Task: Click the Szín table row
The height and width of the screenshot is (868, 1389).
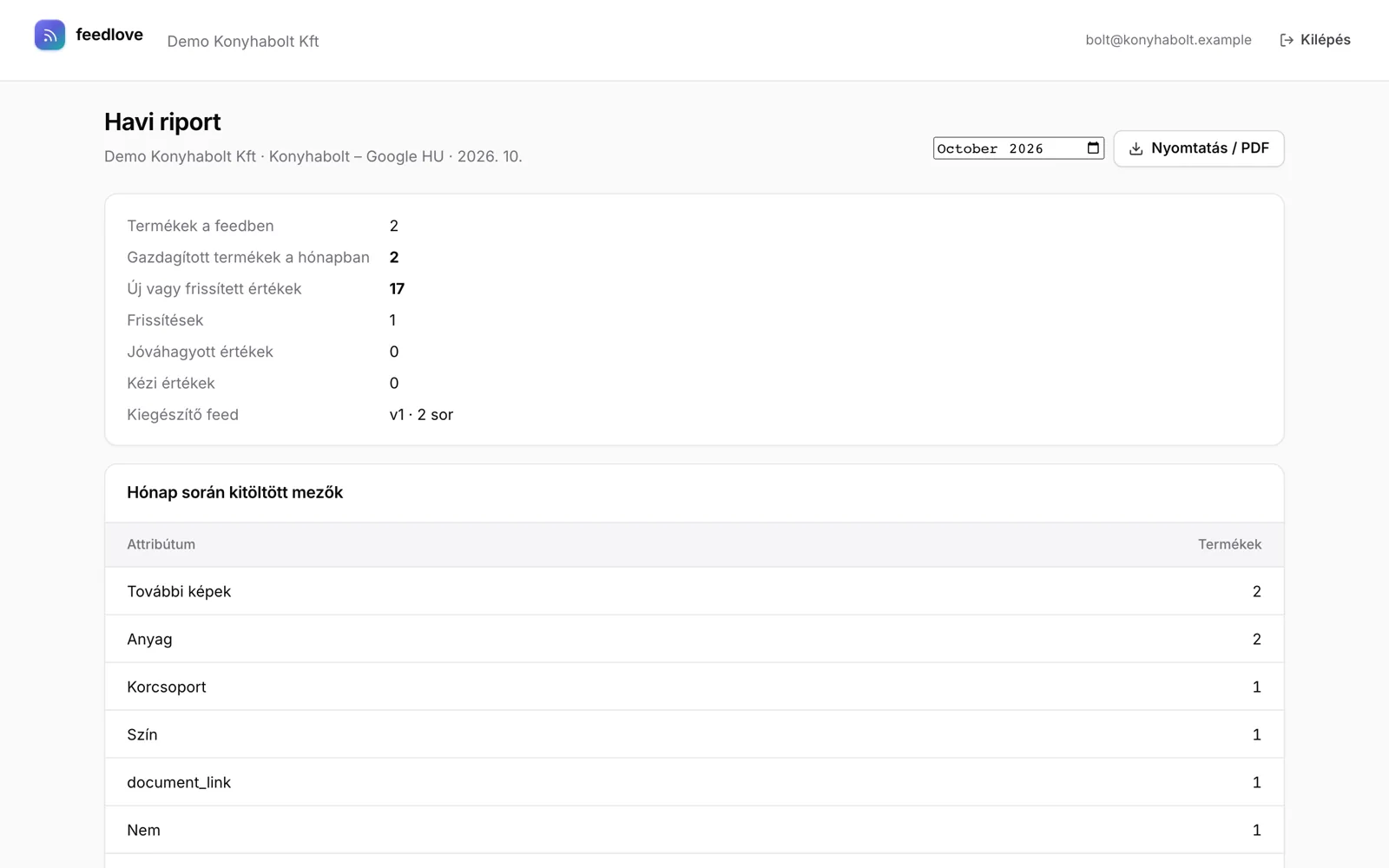Action: point(694,734)
